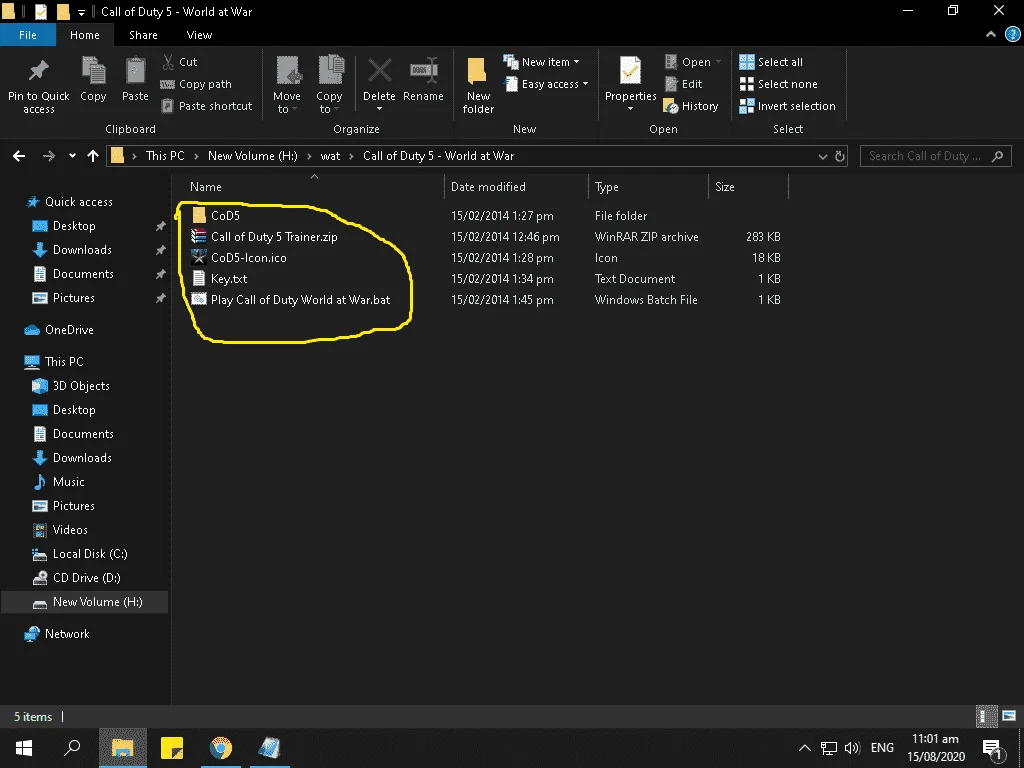1024x768 pixels.
Task: Open the File ribbon tab
Action: click(x=28, y=35)
